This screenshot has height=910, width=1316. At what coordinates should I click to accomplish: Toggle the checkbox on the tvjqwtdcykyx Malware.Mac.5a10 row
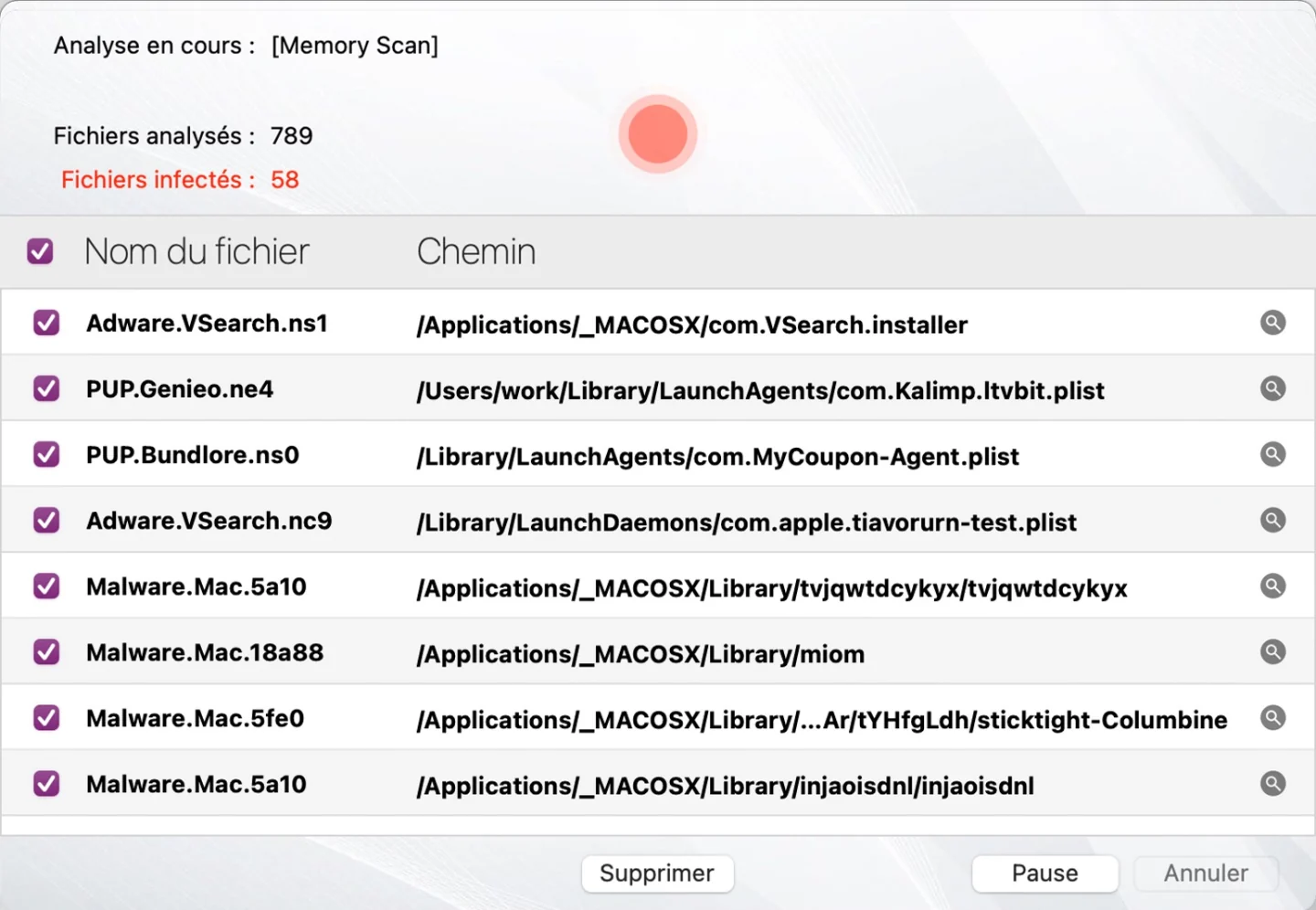click(x=47, y=586)
